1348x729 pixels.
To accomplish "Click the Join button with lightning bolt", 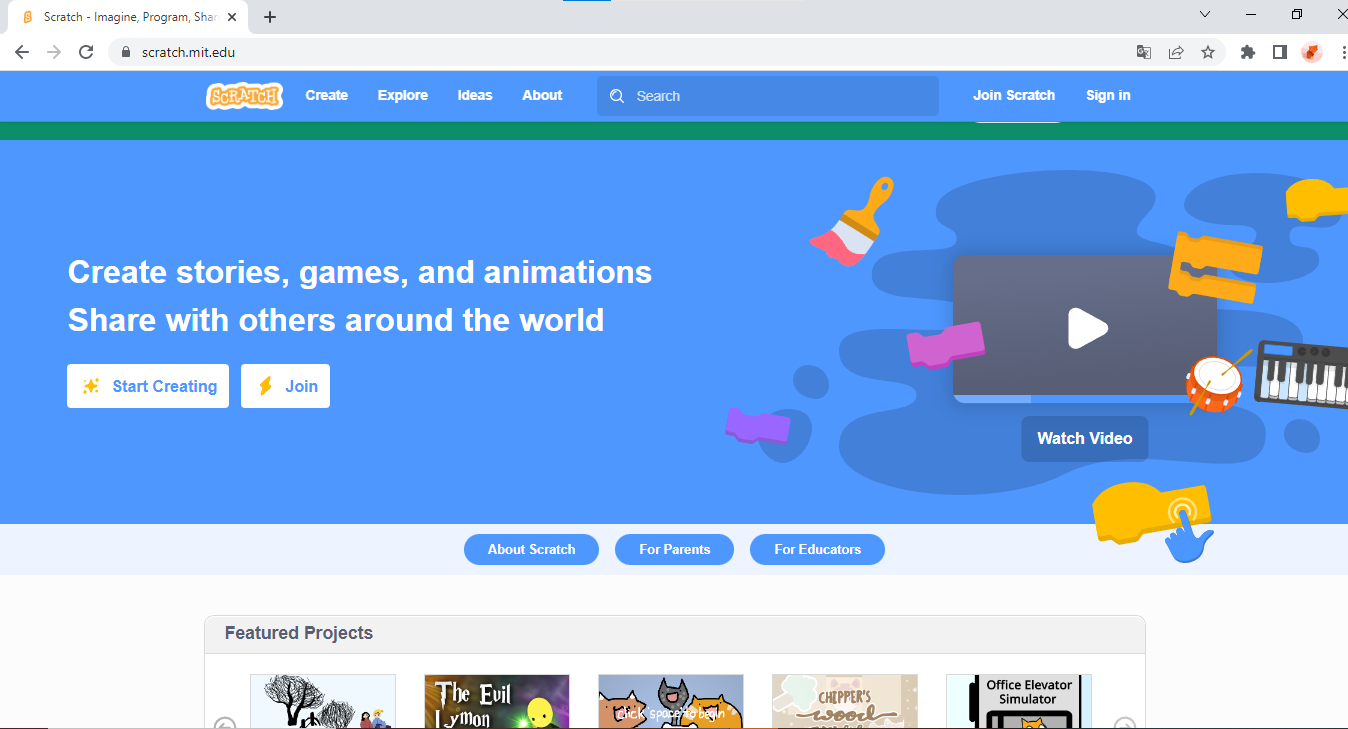I will [x=285, y=386].
